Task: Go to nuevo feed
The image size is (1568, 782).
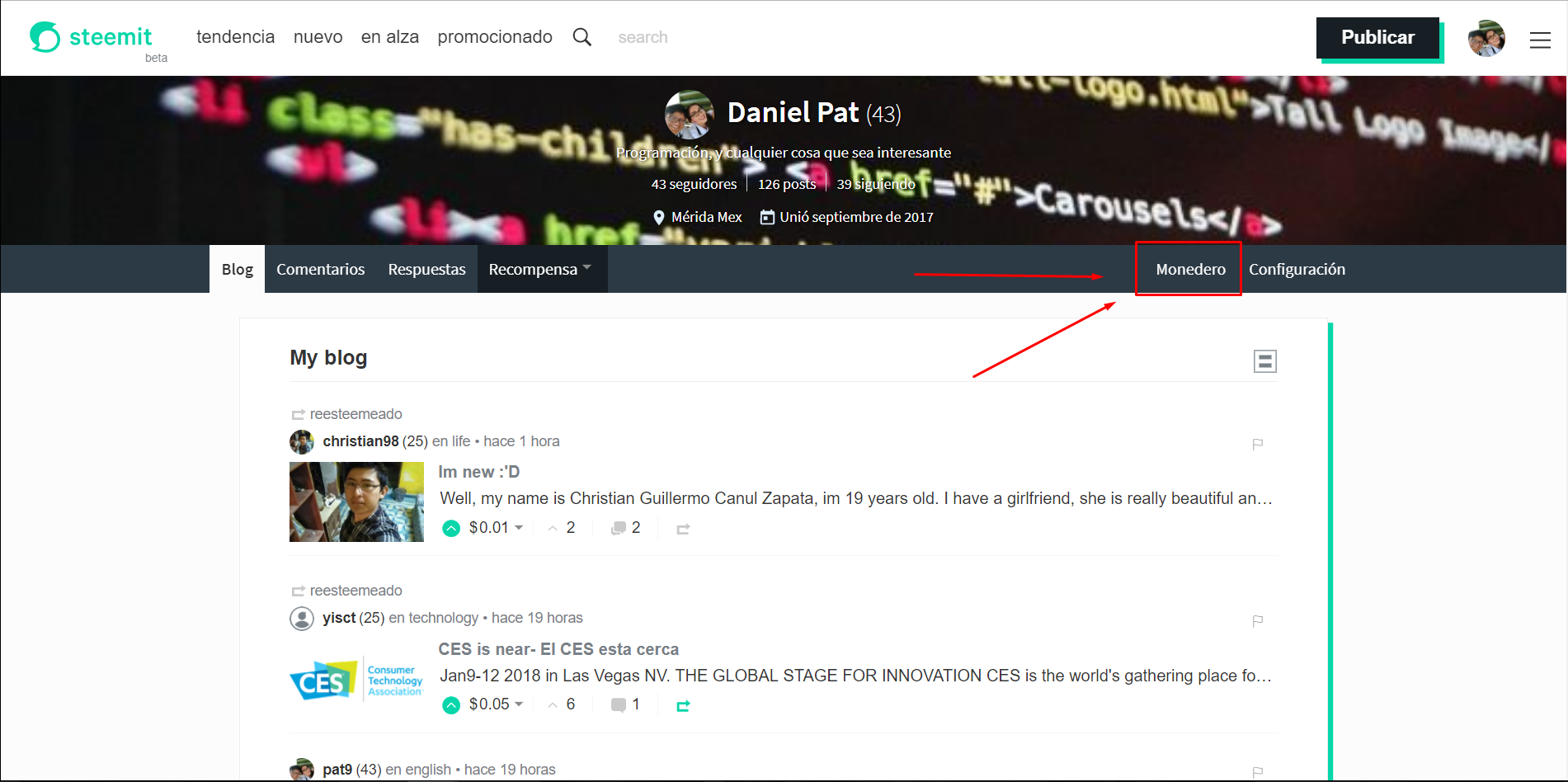Action: pos(318,37)
